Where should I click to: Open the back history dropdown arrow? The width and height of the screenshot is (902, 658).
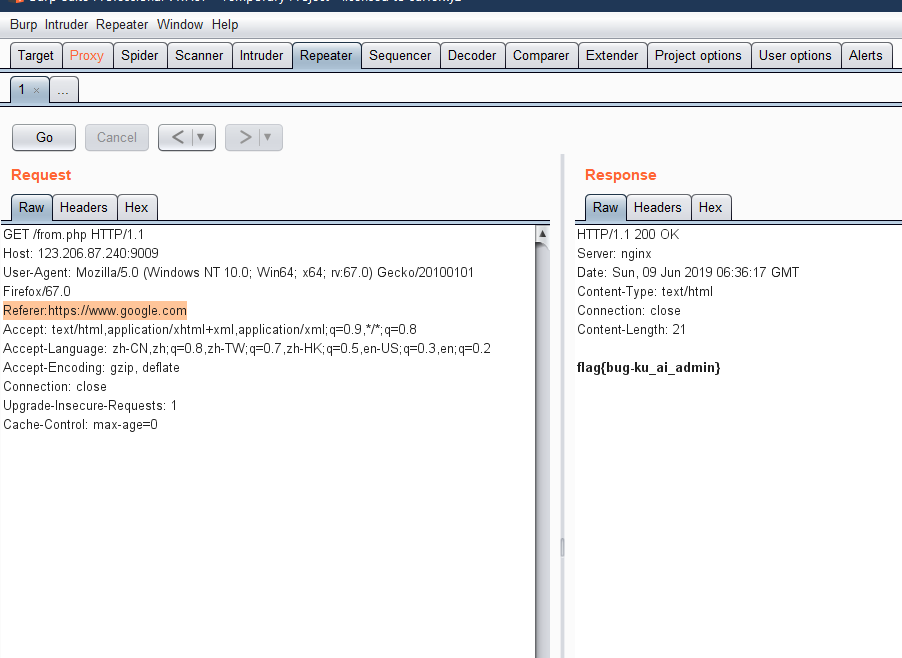point(202,137)
